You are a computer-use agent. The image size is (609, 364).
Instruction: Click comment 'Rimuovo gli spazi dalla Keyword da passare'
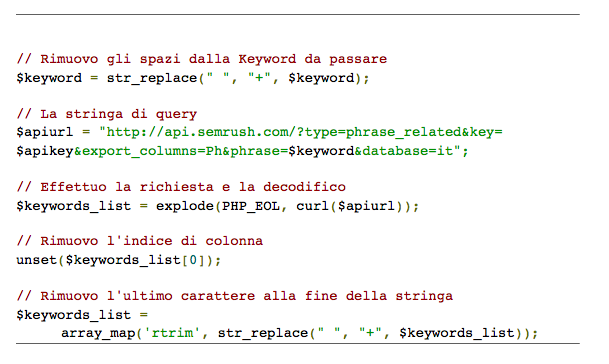202,59
